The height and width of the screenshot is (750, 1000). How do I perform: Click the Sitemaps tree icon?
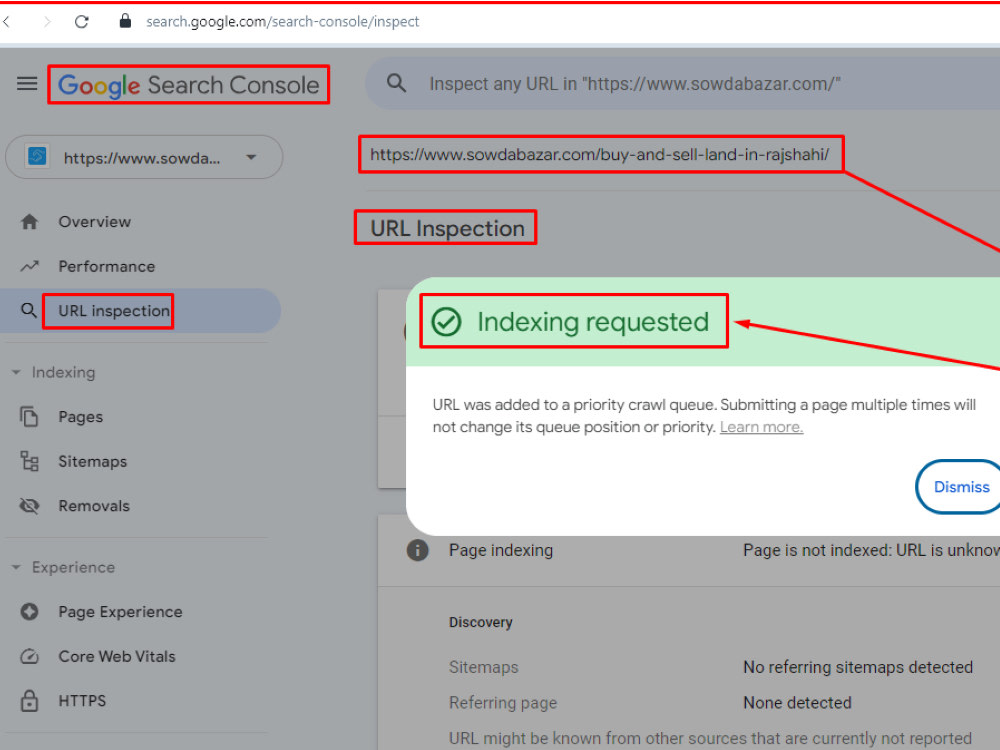pos(29,460)
